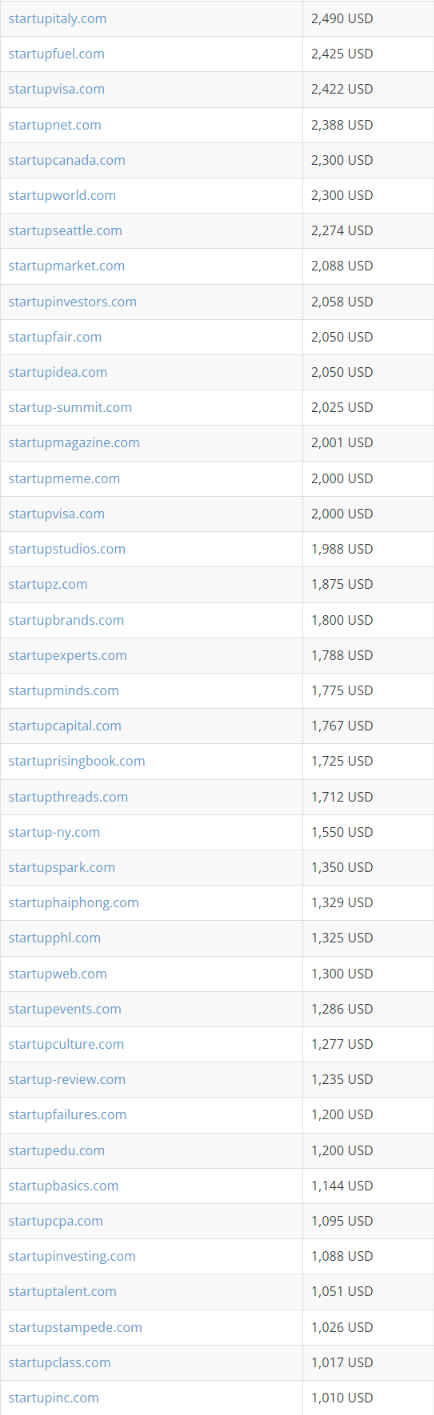Open startupnet.com domain entry
Image resolution: width=434 pixels, height=1415 pixels.
tap(54, 125)
